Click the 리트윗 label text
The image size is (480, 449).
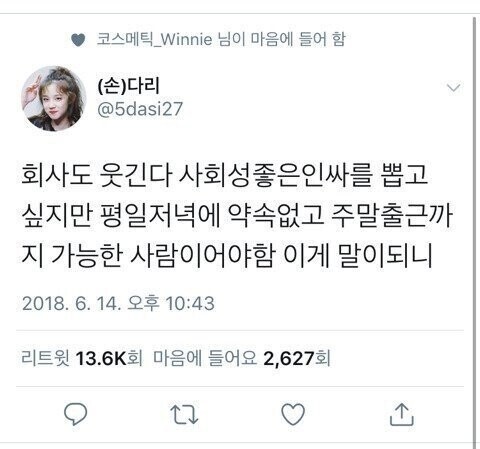[x=45, y=358]
